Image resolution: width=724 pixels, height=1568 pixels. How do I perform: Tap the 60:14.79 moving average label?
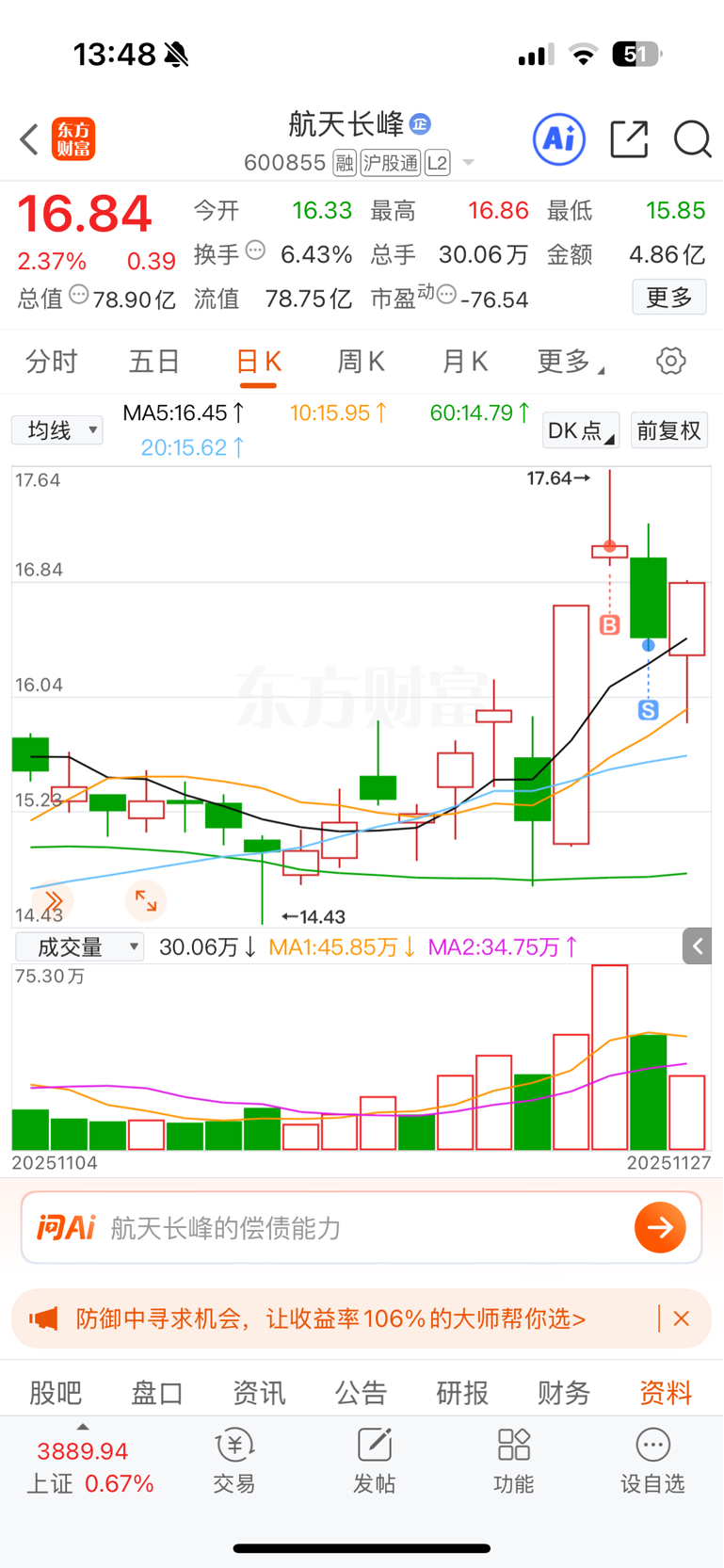[x=480, y=412]
